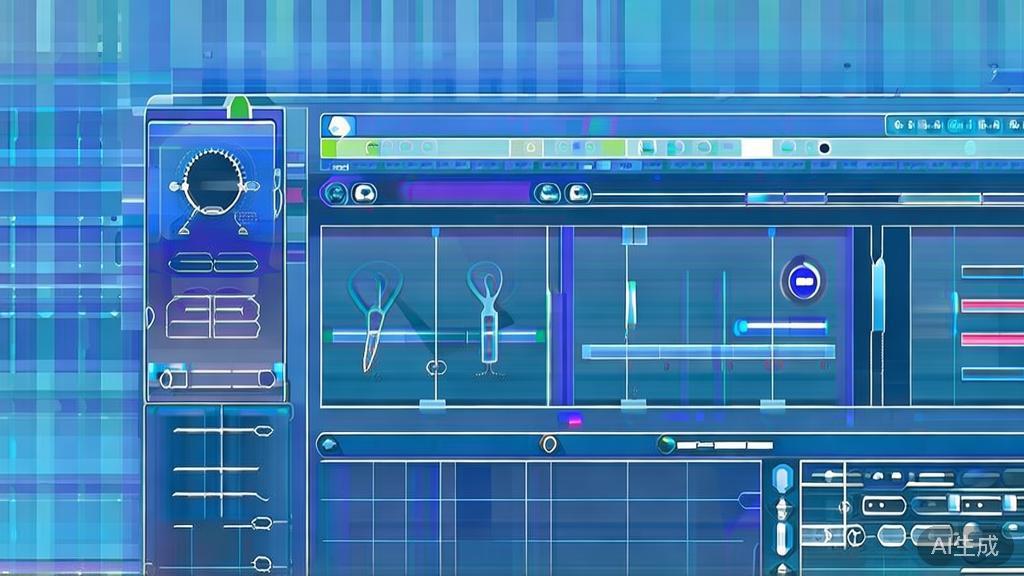Click the magenta marker below the track lanes

click(573, 422)
